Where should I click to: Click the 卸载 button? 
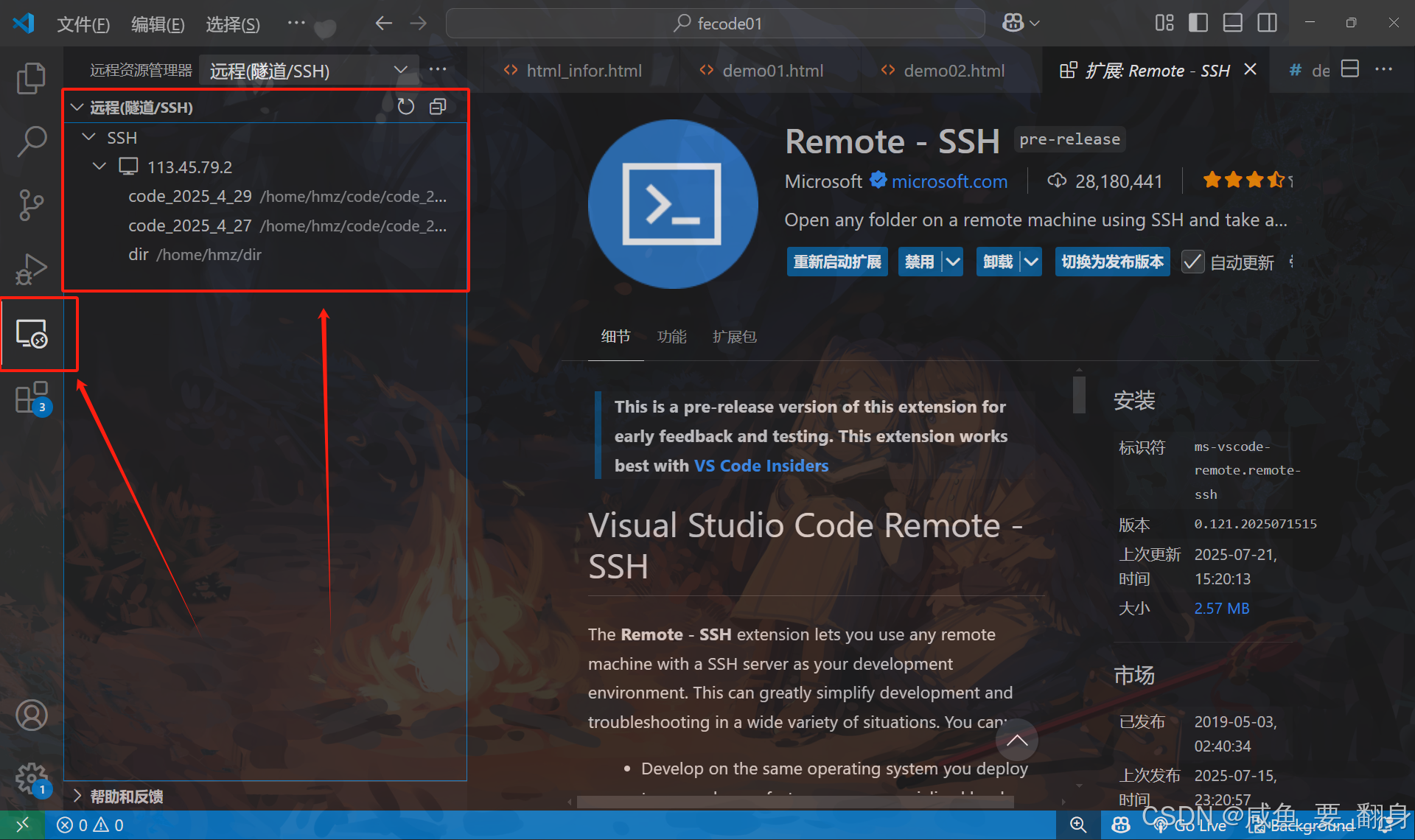[998, 262]
